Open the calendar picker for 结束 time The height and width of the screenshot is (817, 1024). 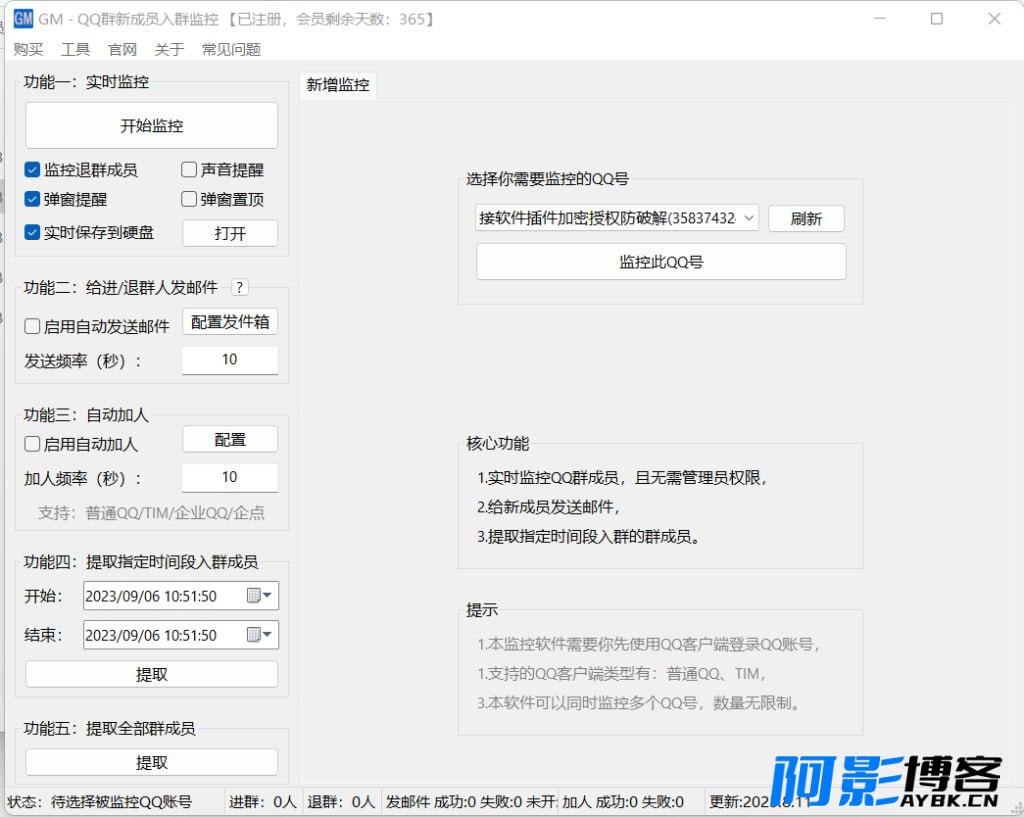(x=259, y=635)
